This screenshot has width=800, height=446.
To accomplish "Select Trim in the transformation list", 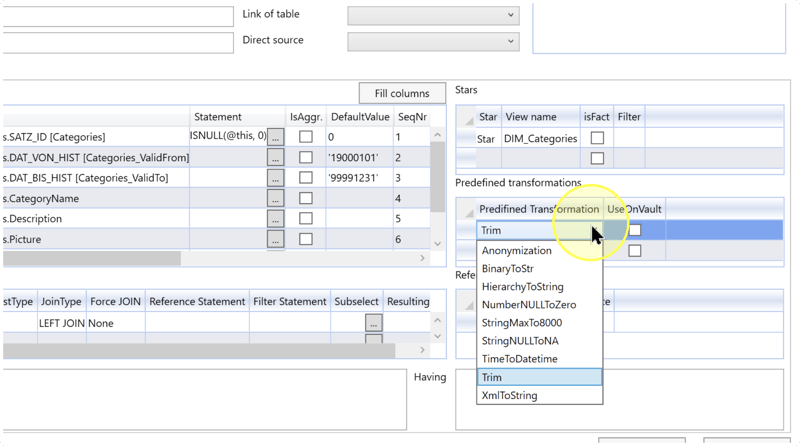I will [x=539, y=377].
